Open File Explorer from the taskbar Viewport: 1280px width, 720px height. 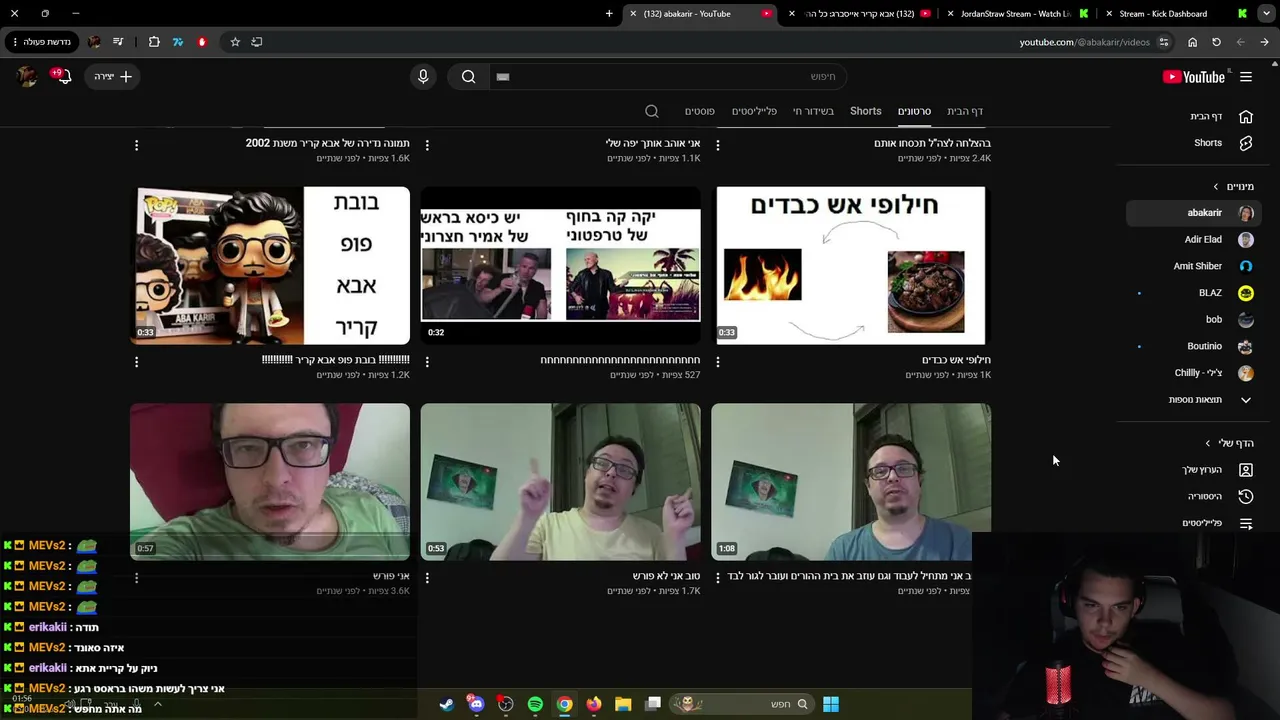click(x=623, y=704)
